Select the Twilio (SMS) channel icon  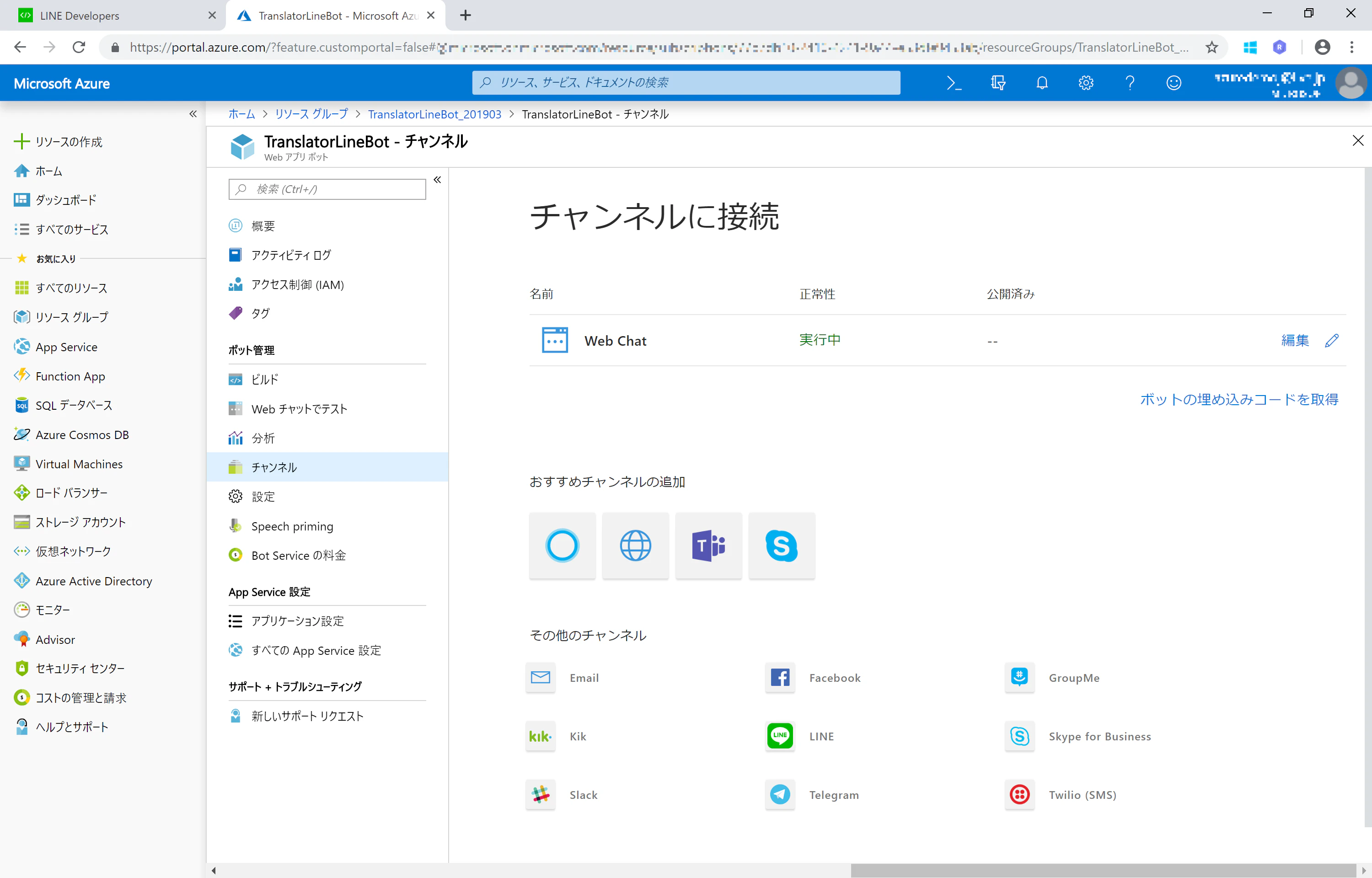pos(1019,794)
